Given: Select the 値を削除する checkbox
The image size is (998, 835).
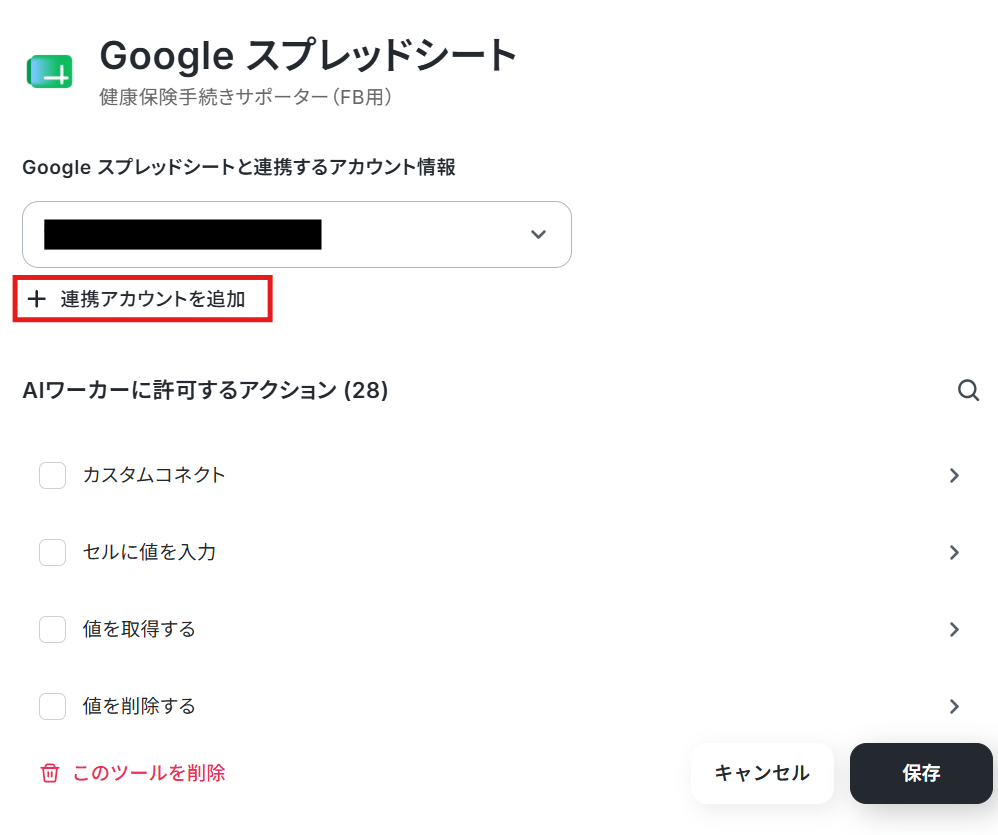Looking at the screenshot, I should click(52, 706).
